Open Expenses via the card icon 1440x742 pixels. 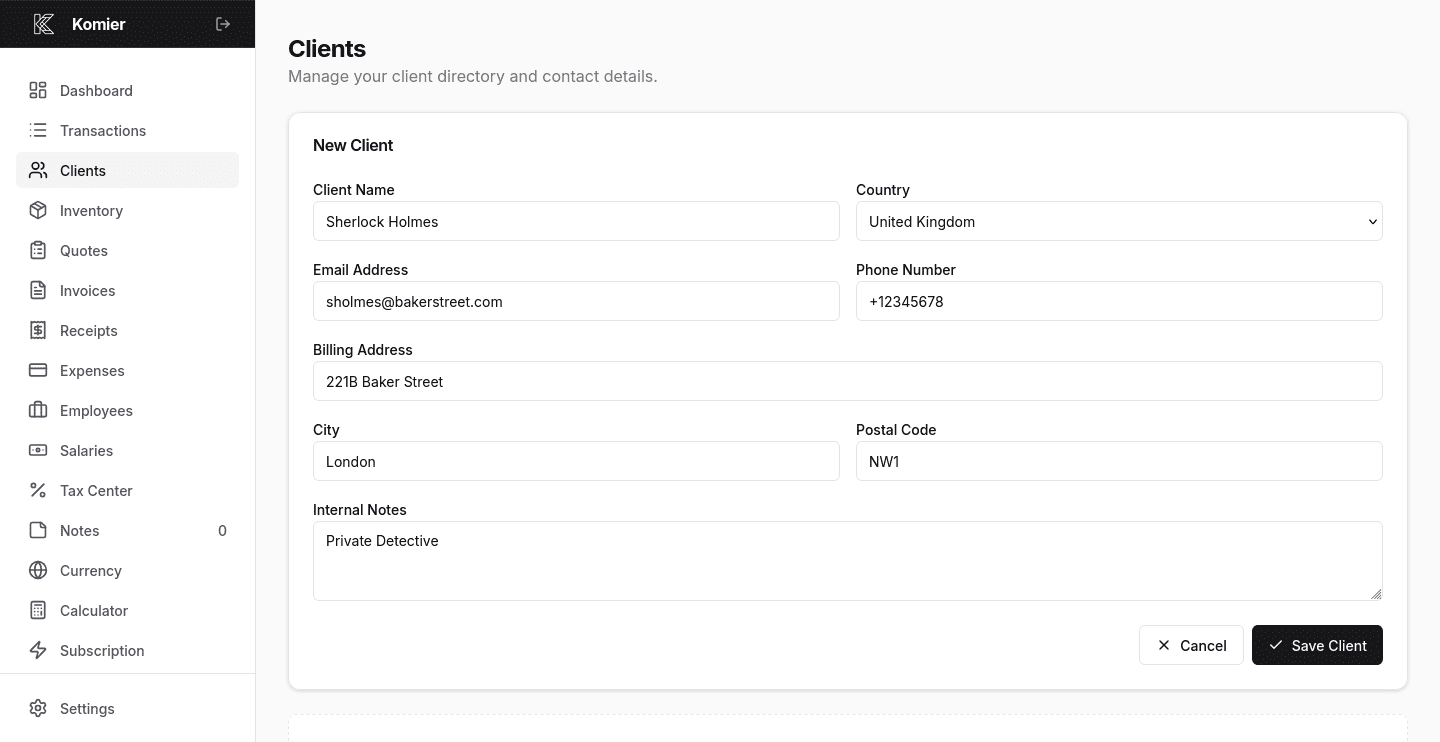38,370
